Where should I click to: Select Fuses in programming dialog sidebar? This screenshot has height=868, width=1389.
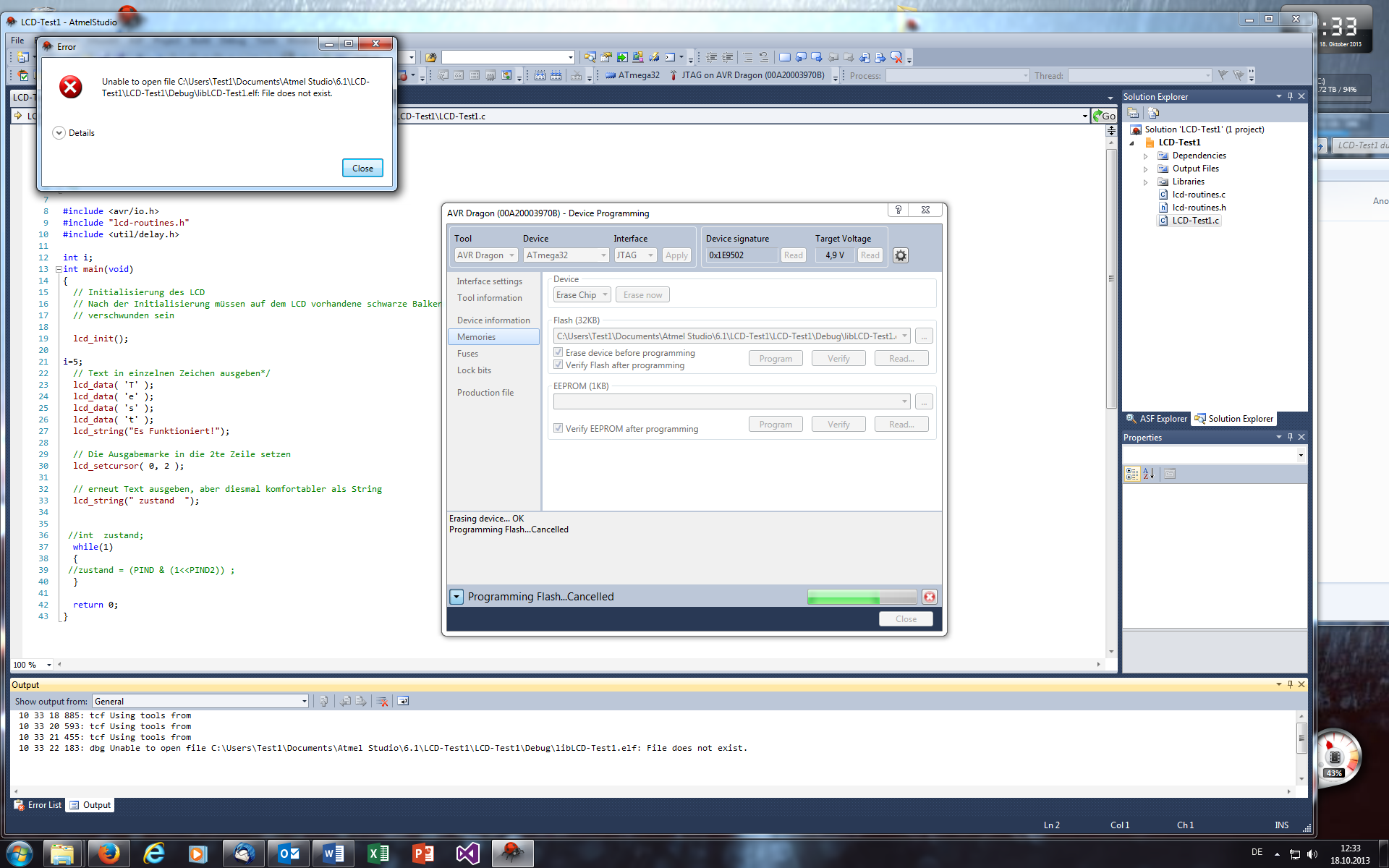pyautogui.click(x=467, y=354)
